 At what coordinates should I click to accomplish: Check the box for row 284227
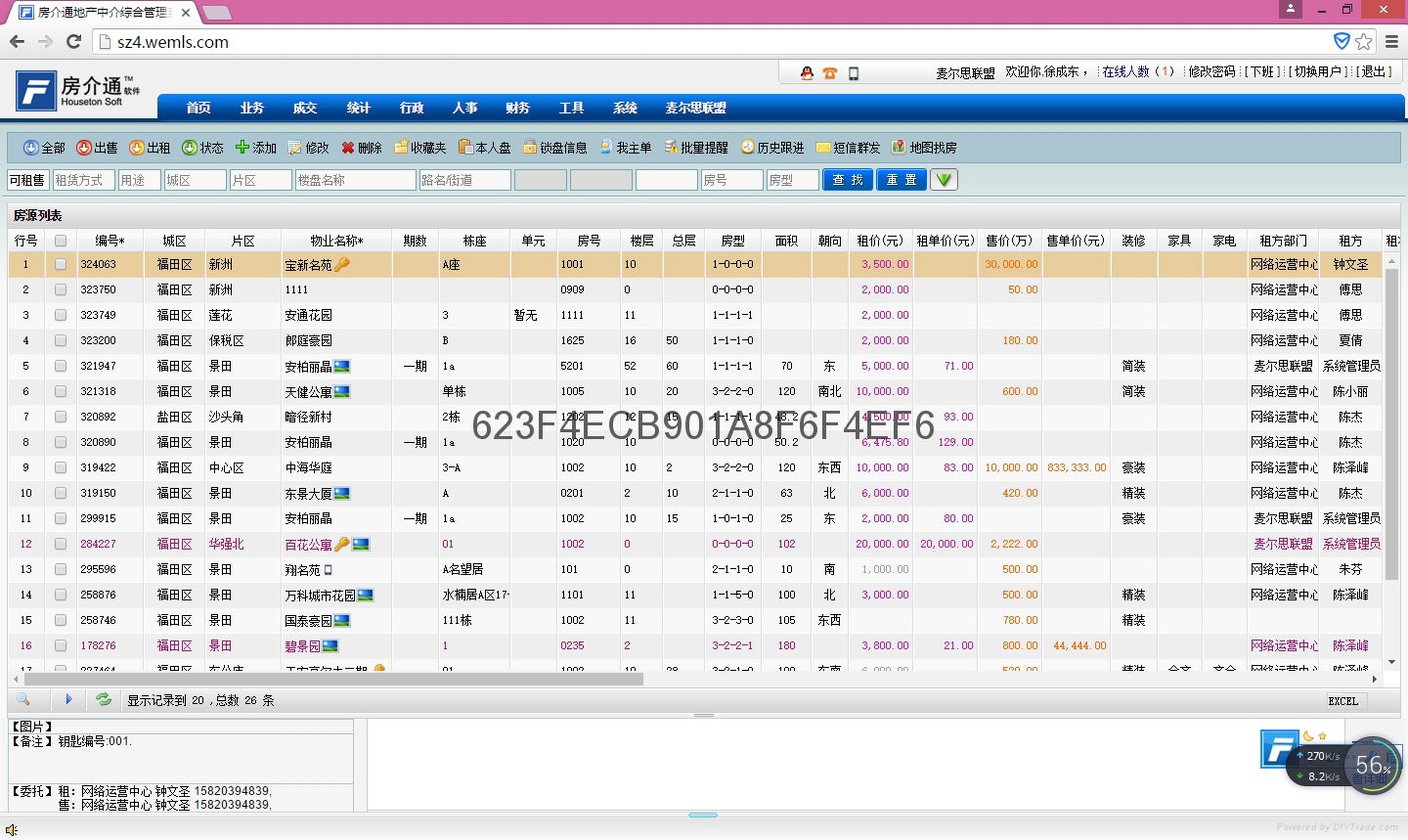[x=61, y=544]
